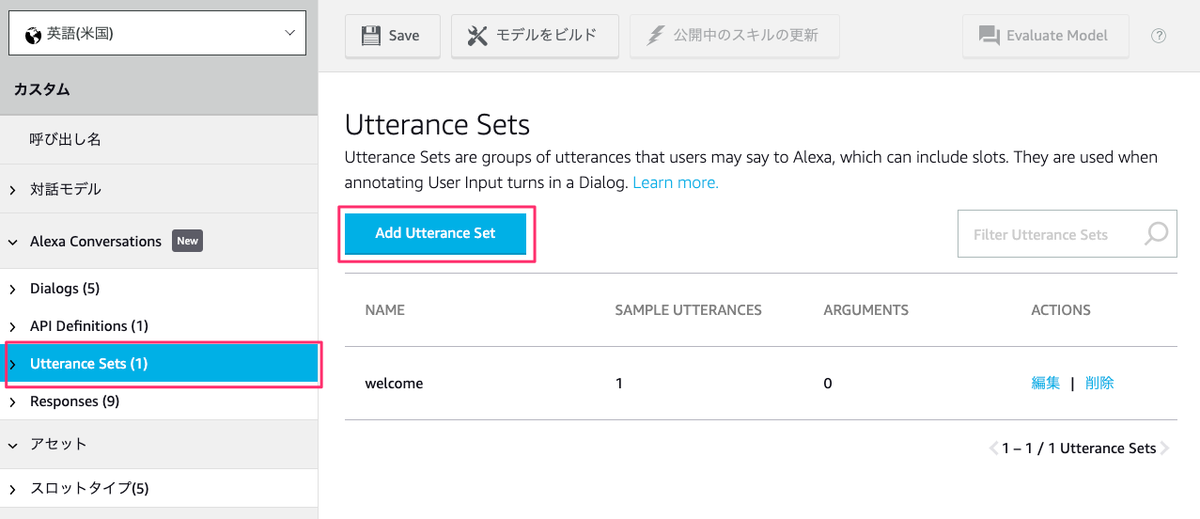Open the Learn more link
1200x519 pixels.
[675, 183]
